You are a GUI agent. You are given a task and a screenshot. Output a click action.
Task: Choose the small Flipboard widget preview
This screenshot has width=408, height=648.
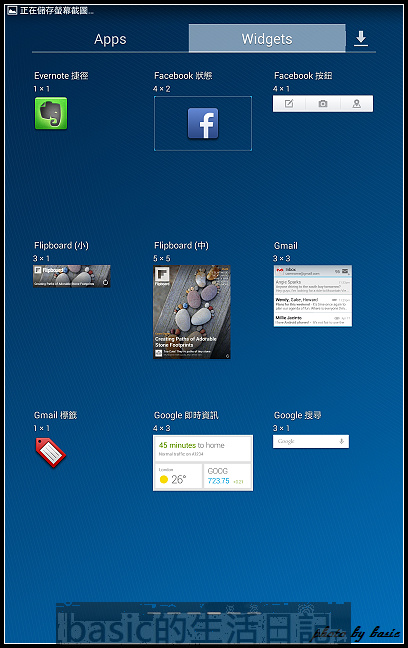[72, 276]
